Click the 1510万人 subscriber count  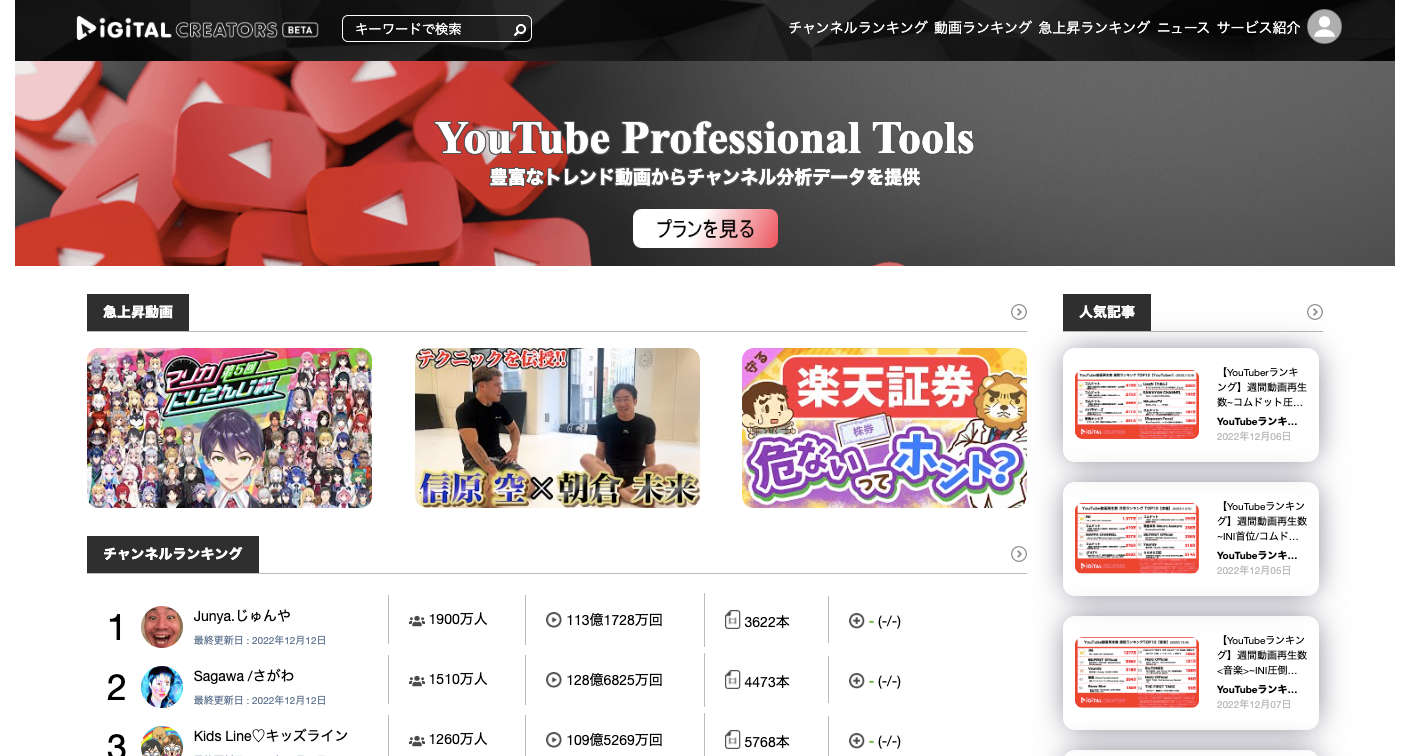tap(458, 680)
